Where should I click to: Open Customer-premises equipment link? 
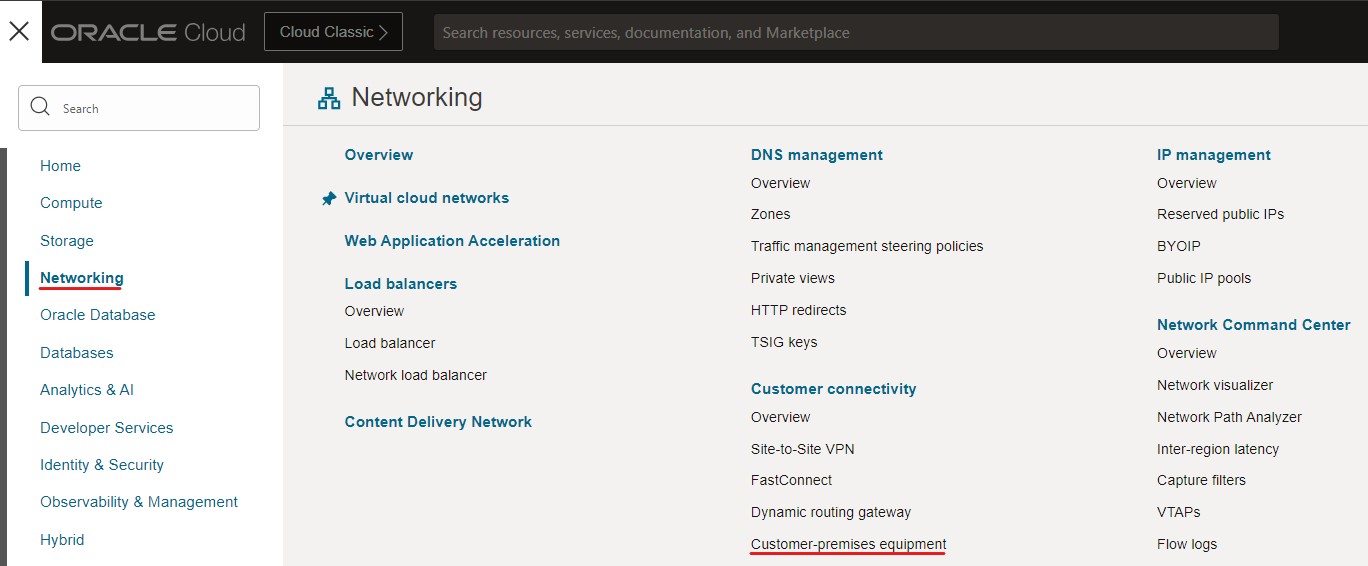coord(848,544)
